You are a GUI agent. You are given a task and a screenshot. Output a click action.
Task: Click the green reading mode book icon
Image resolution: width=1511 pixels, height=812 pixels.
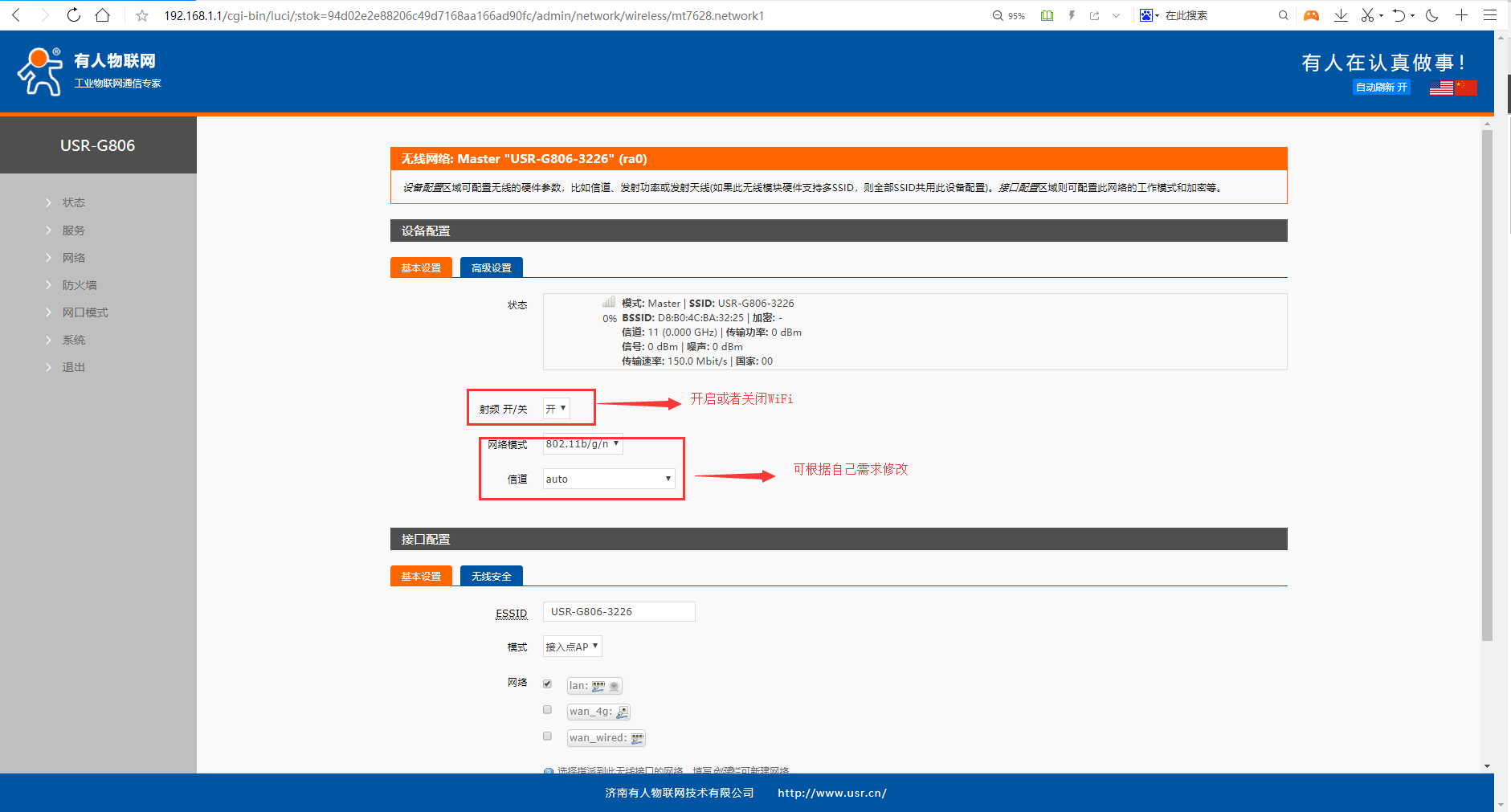pyautogui.click(x=1047, y=15)
